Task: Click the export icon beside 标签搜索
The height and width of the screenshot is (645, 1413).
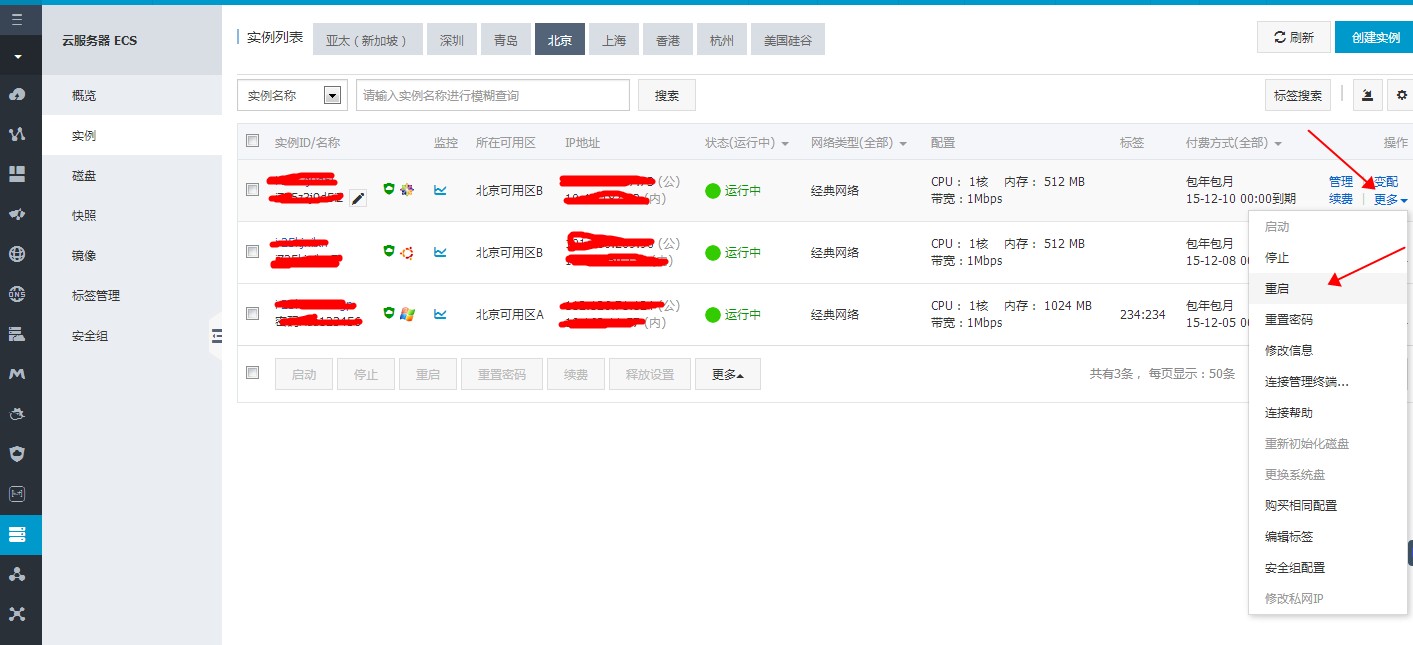Action: [x=1367, y=95]
